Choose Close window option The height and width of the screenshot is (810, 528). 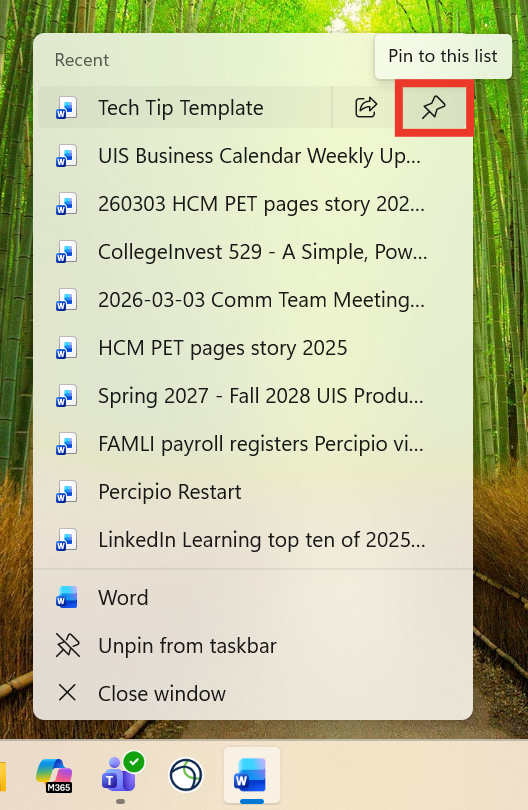253,693
